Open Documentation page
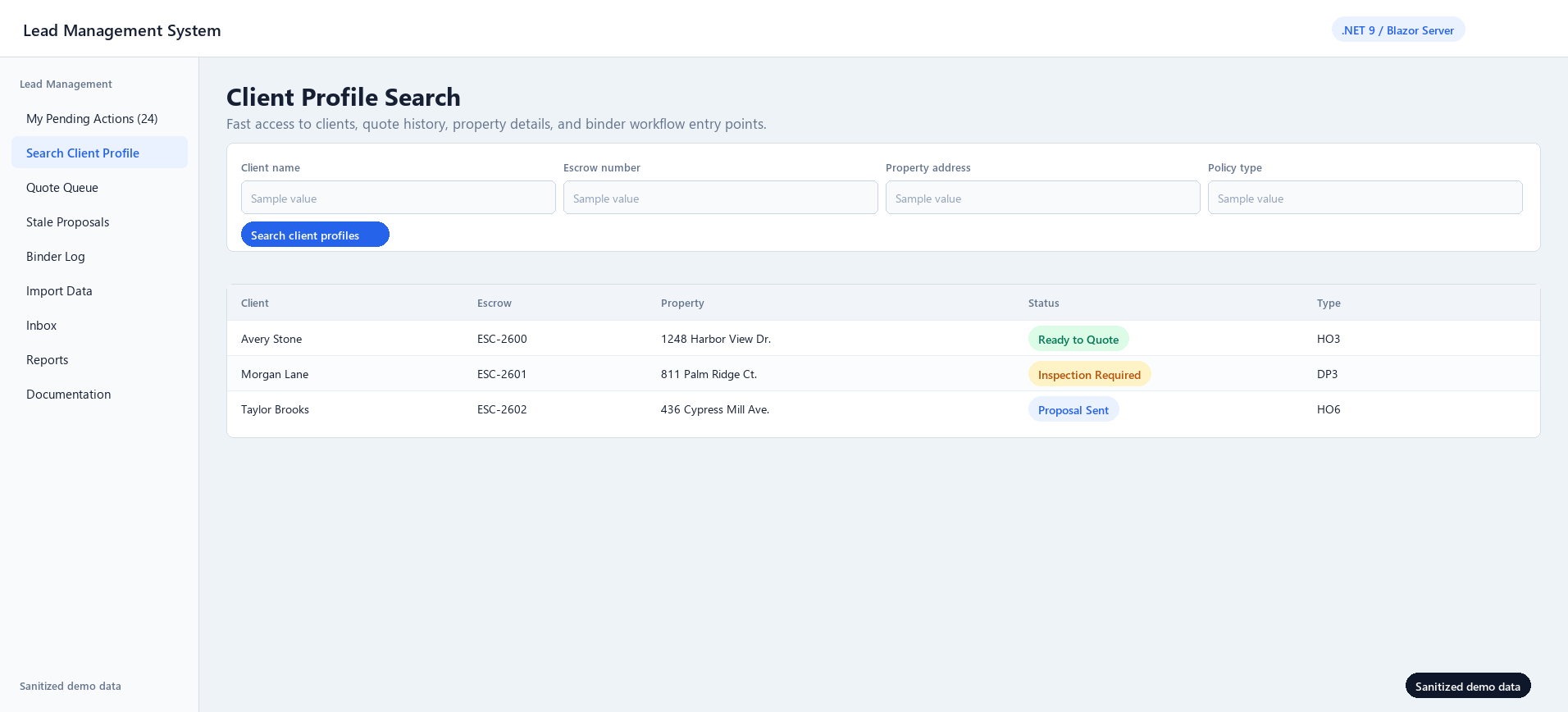The image size is (1568, 712). 99,395
